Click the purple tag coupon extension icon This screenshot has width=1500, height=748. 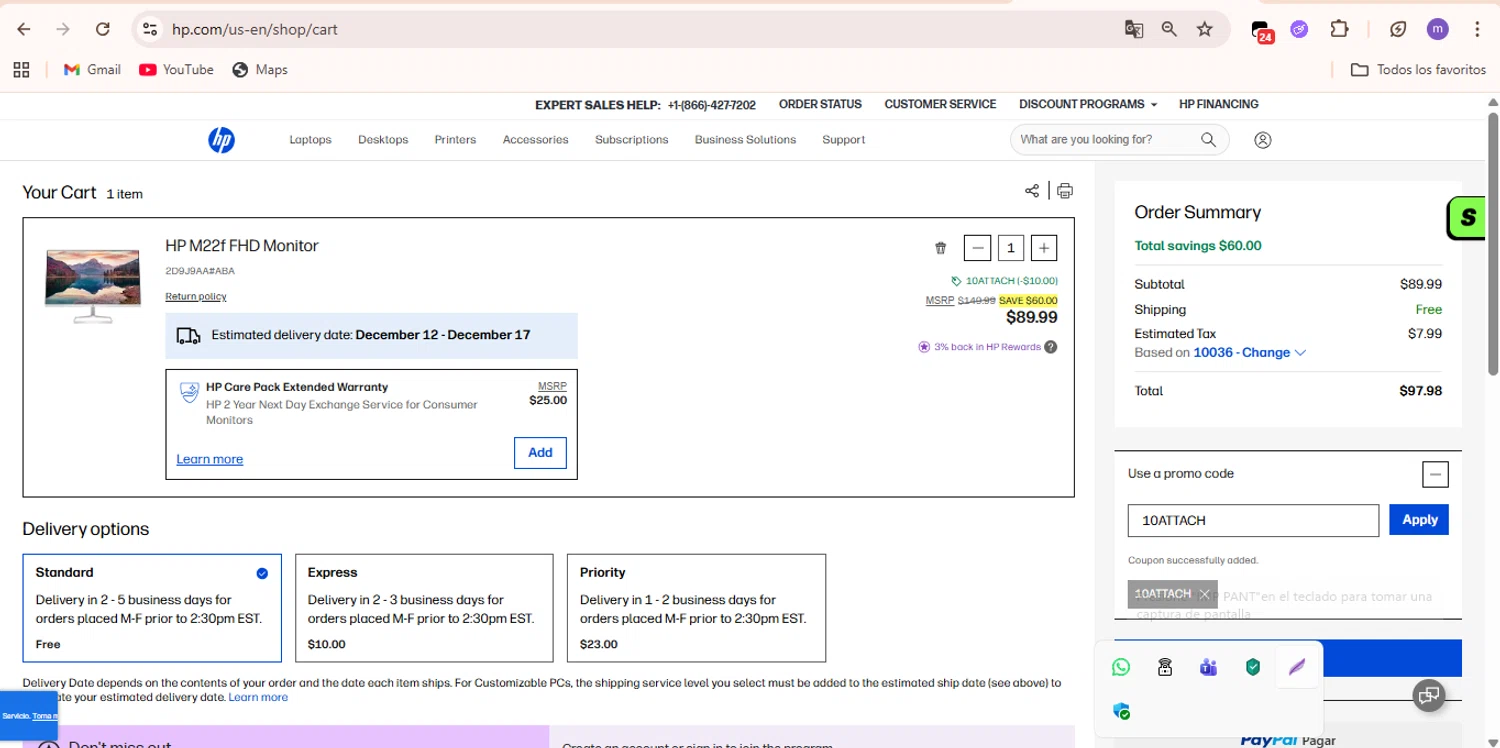[1299, 29]
